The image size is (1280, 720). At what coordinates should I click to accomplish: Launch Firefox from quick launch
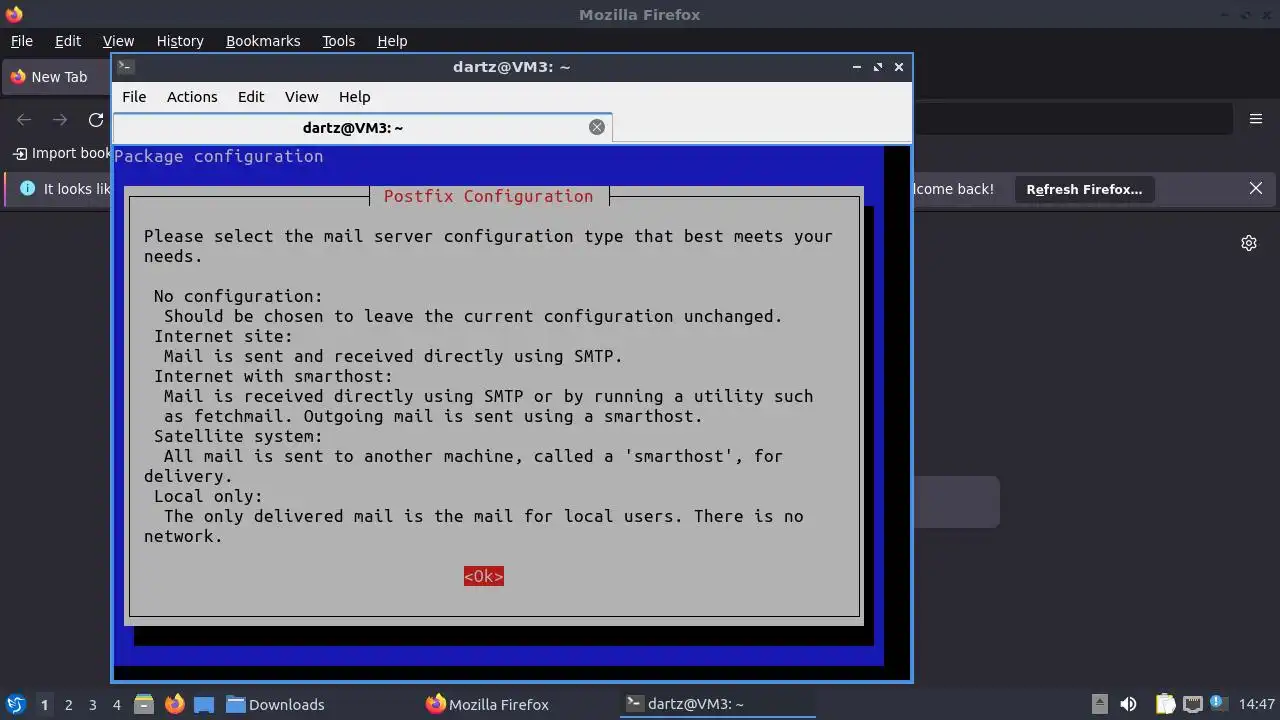point(174,704)
